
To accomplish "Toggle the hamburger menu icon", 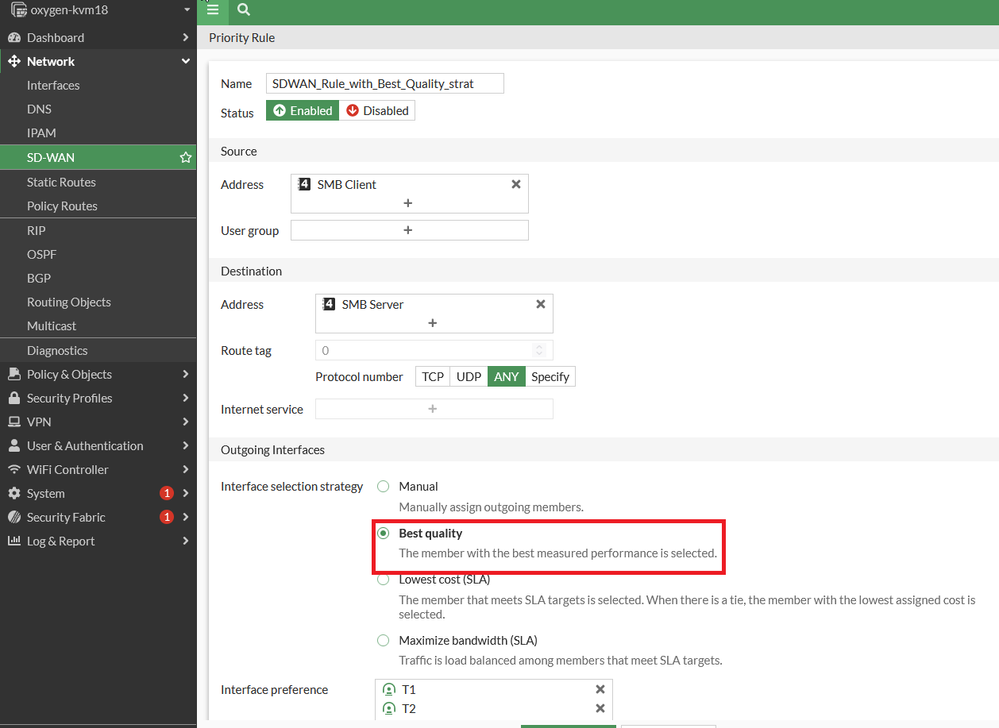I will [213, 10].
